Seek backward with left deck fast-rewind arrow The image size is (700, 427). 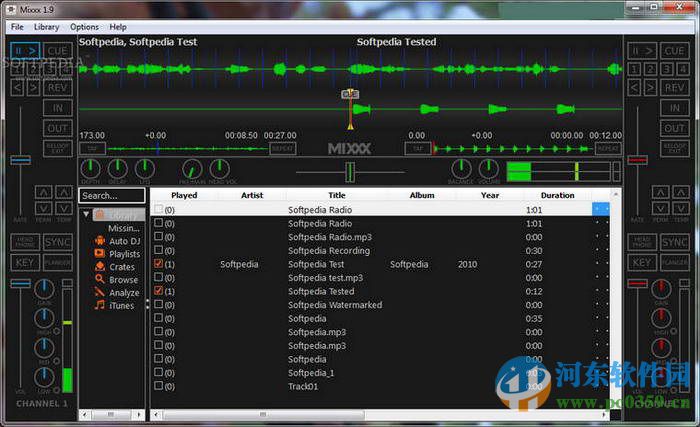tap(17, 88)
